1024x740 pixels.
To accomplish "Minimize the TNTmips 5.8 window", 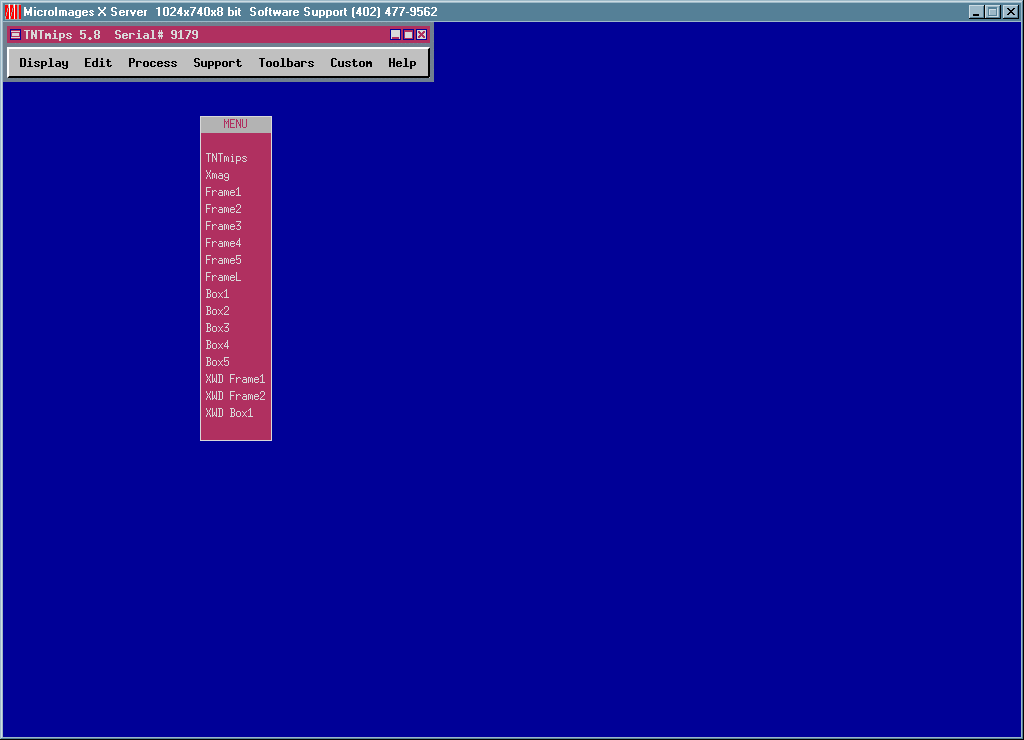I will coord(395,35).
